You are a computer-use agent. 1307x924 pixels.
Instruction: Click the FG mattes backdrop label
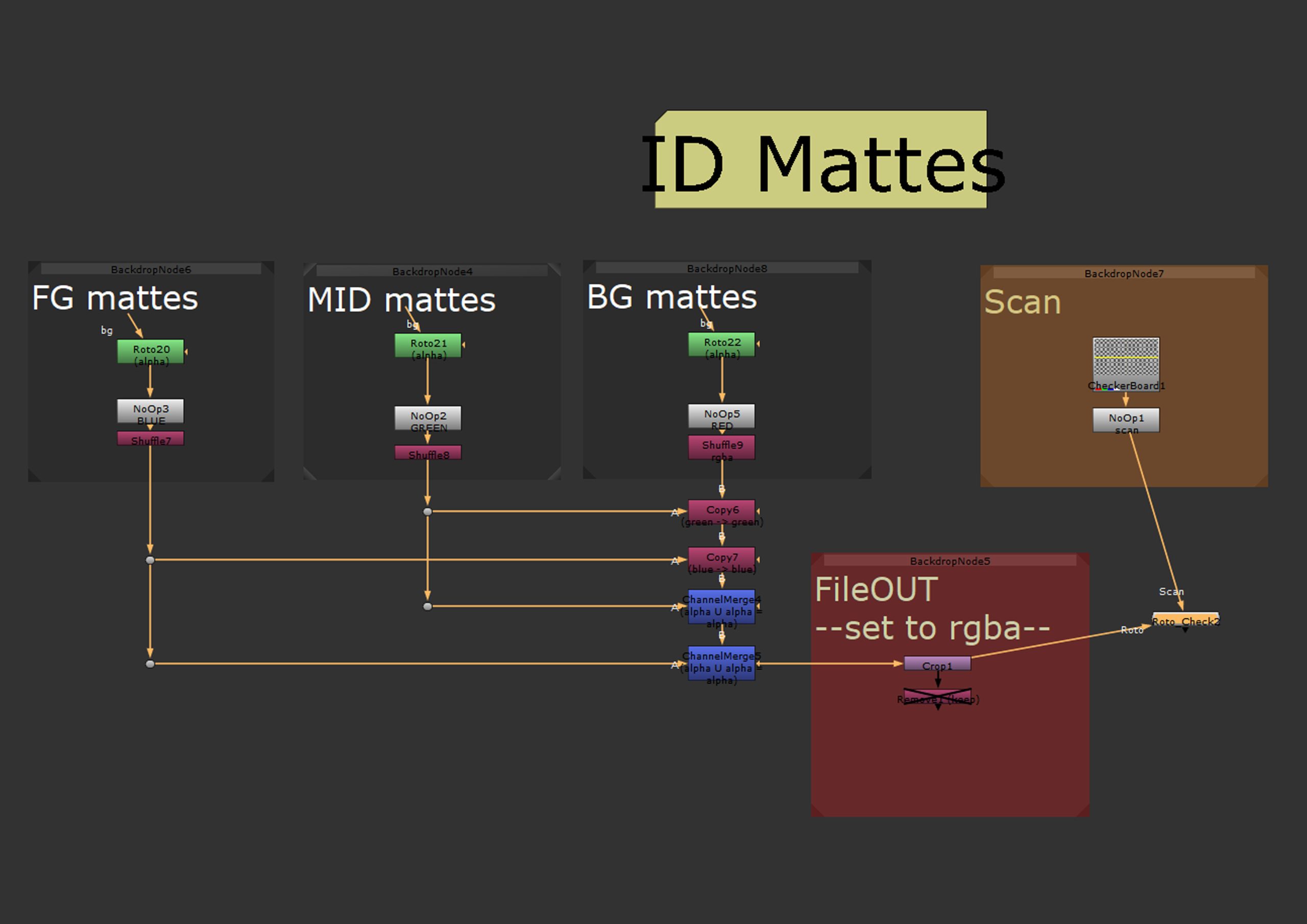coord(115,298)
